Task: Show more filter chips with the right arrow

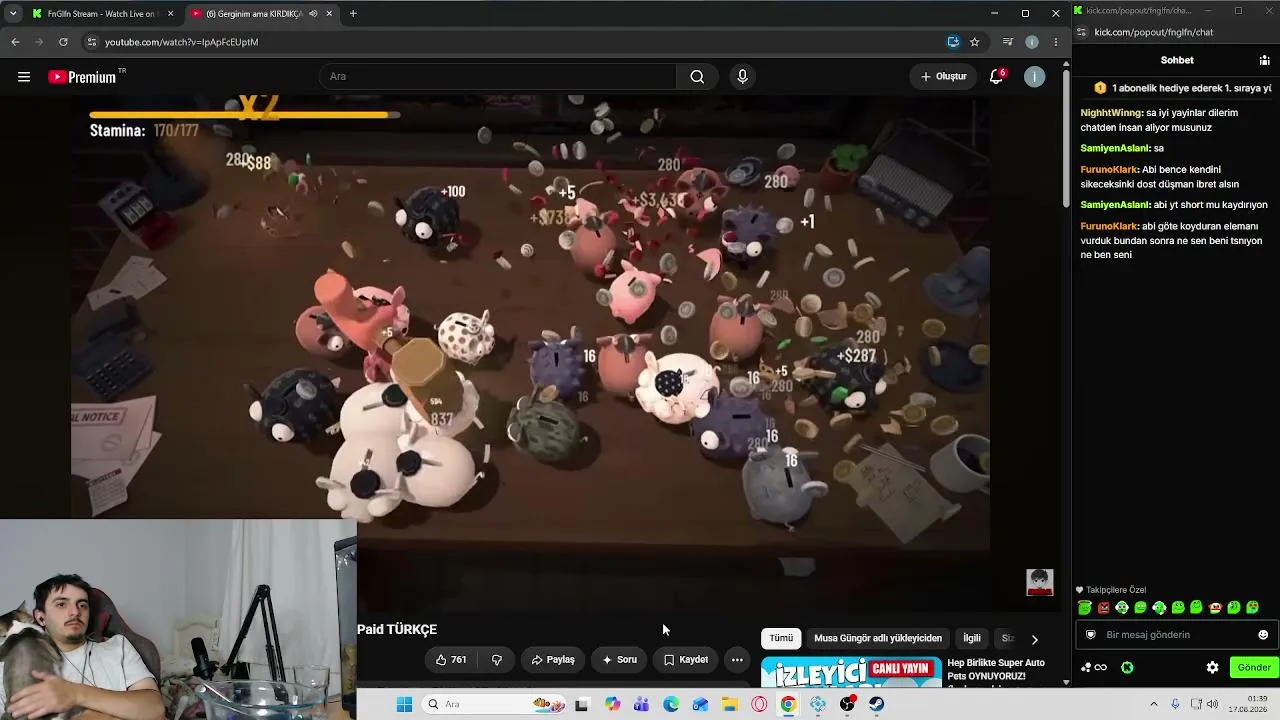Action: (1034, 639)
